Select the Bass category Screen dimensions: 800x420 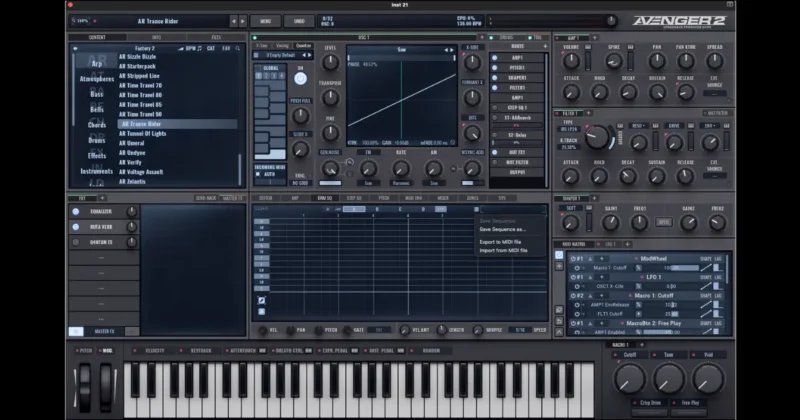pos(96,94)
